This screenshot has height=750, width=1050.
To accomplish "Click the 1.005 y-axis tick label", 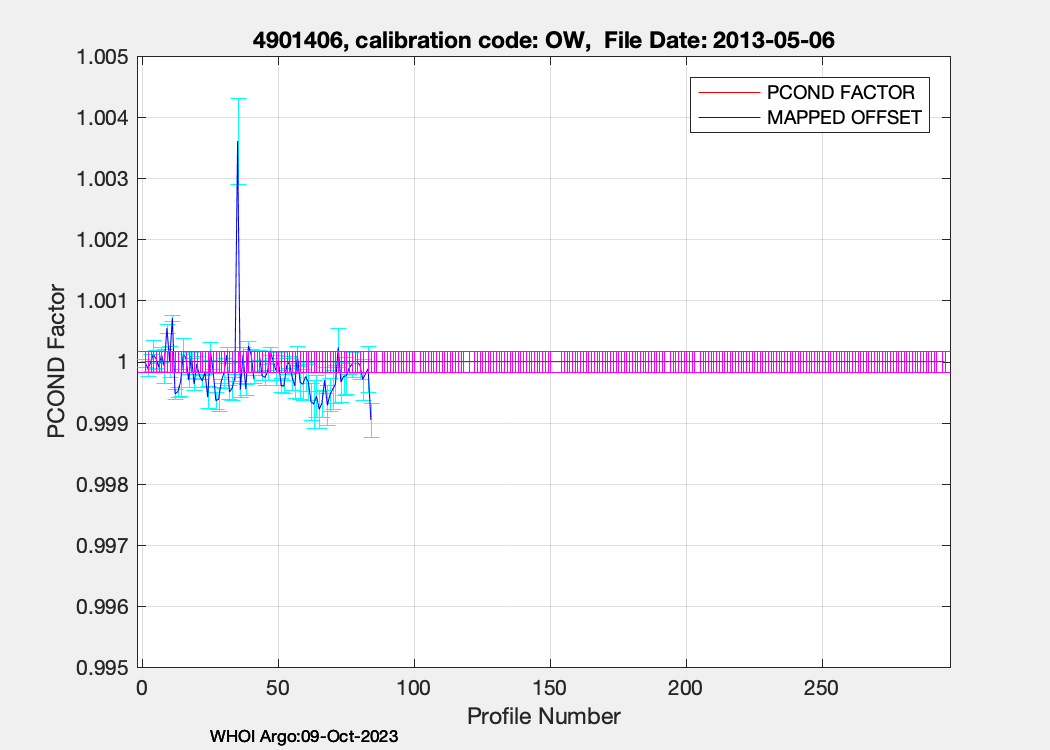I will 103,57.
